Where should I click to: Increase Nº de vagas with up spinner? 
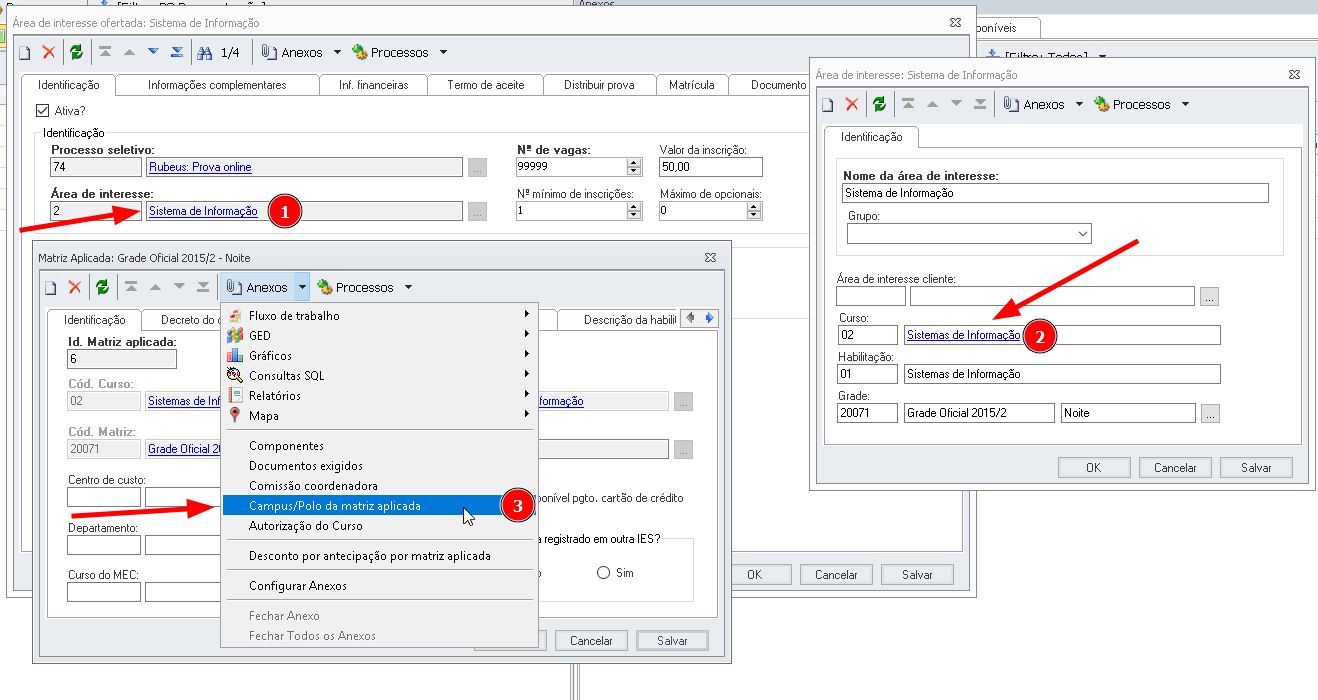coord(634,162)
